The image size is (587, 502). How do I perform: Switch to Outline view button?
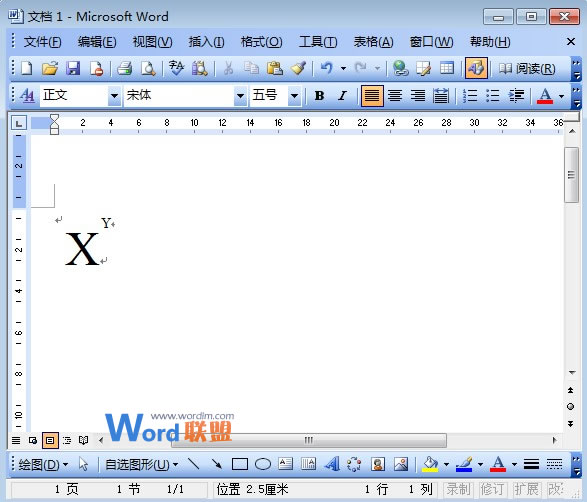point(67,440)
